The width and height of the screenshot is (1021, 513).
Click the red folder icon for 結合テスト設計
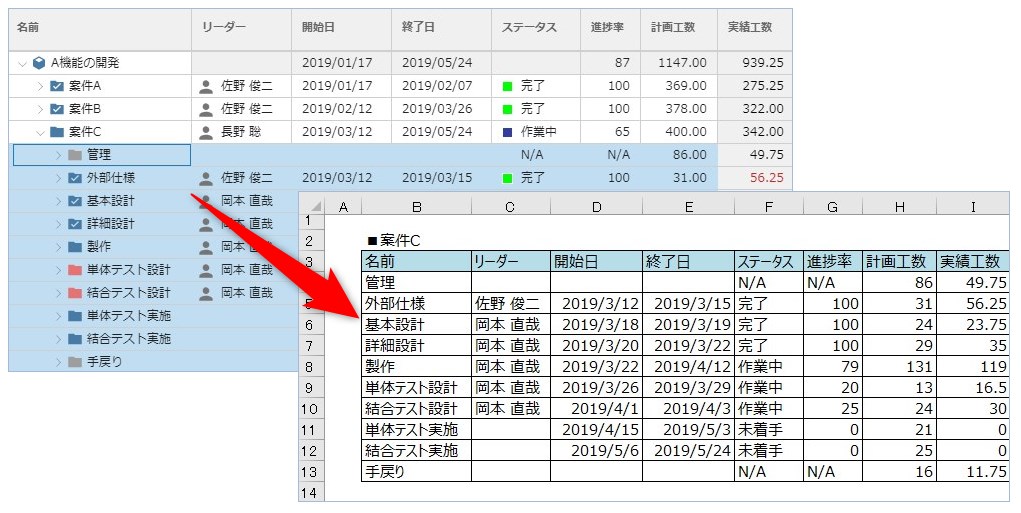click(75, 293)
